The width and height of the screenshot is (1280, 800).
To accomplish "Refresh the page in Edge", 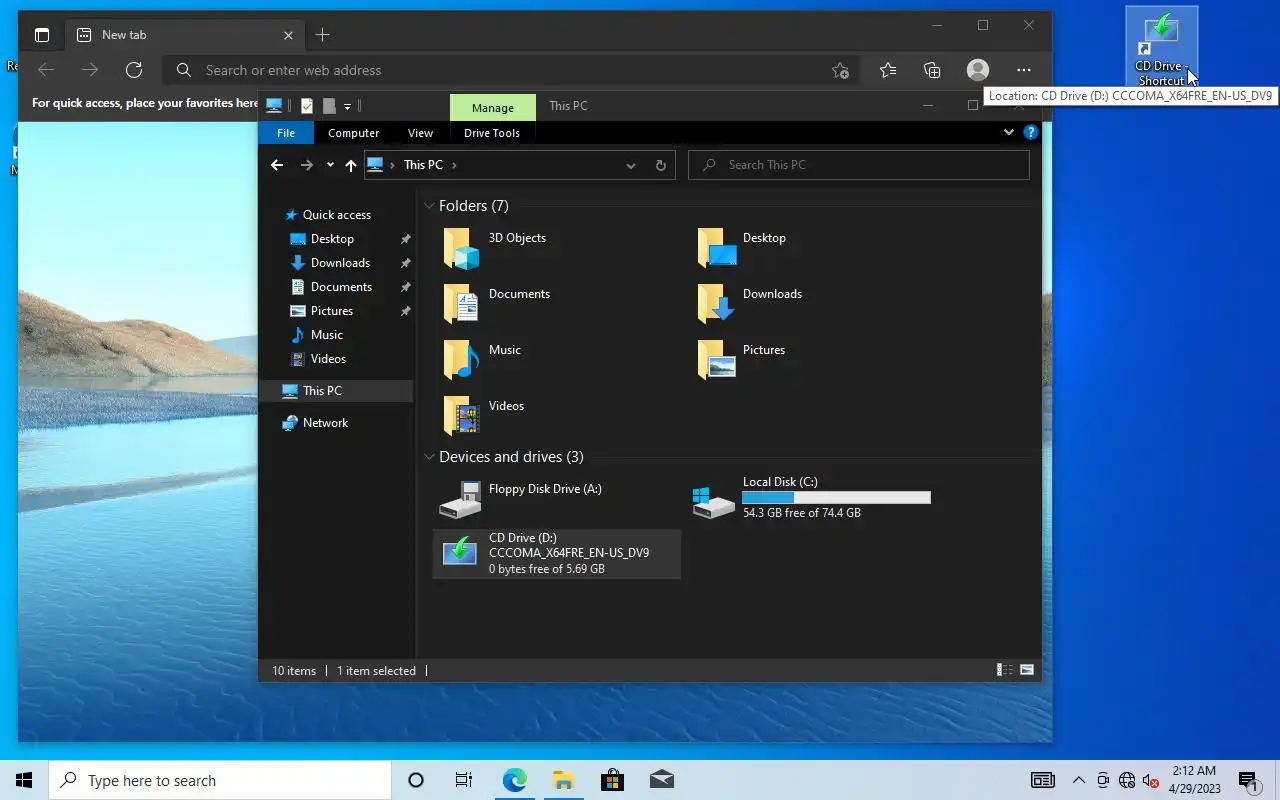I will pyautogui.click(x=134, y=70).
